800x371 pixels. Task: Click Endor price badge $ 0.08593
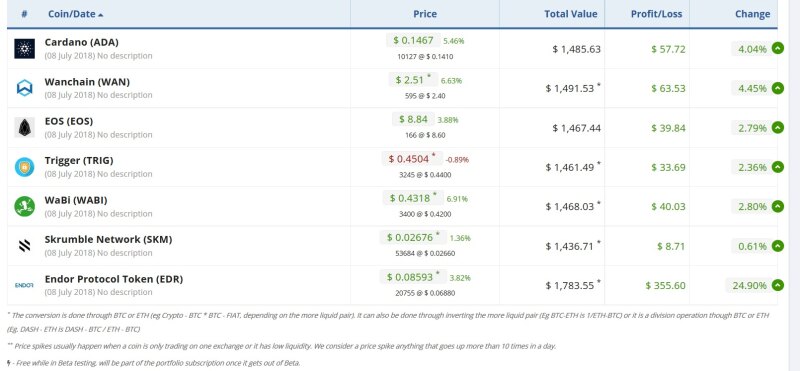pos(413,277)
